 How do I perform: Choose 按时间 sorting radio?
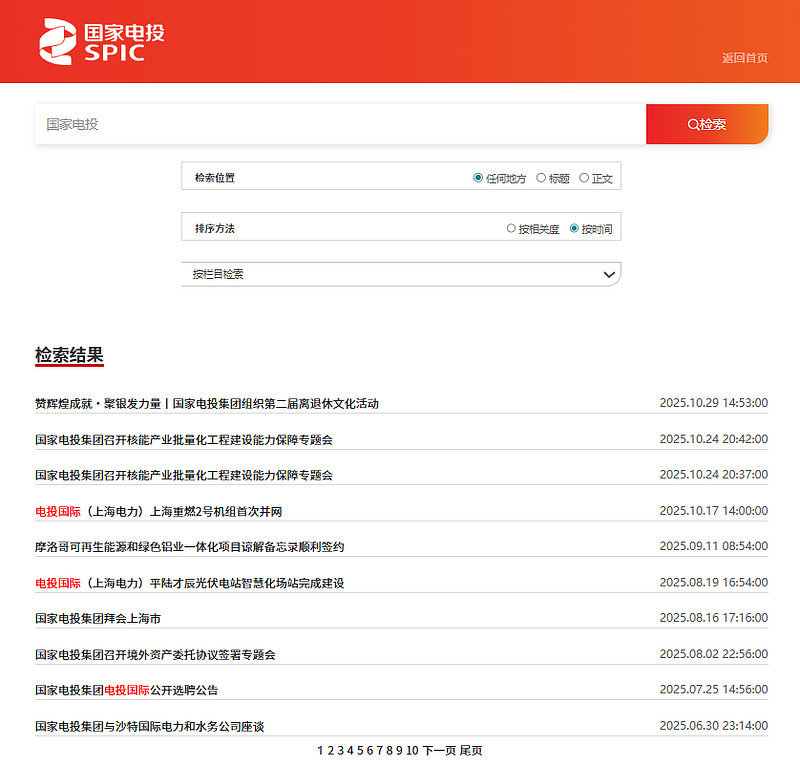574,228
